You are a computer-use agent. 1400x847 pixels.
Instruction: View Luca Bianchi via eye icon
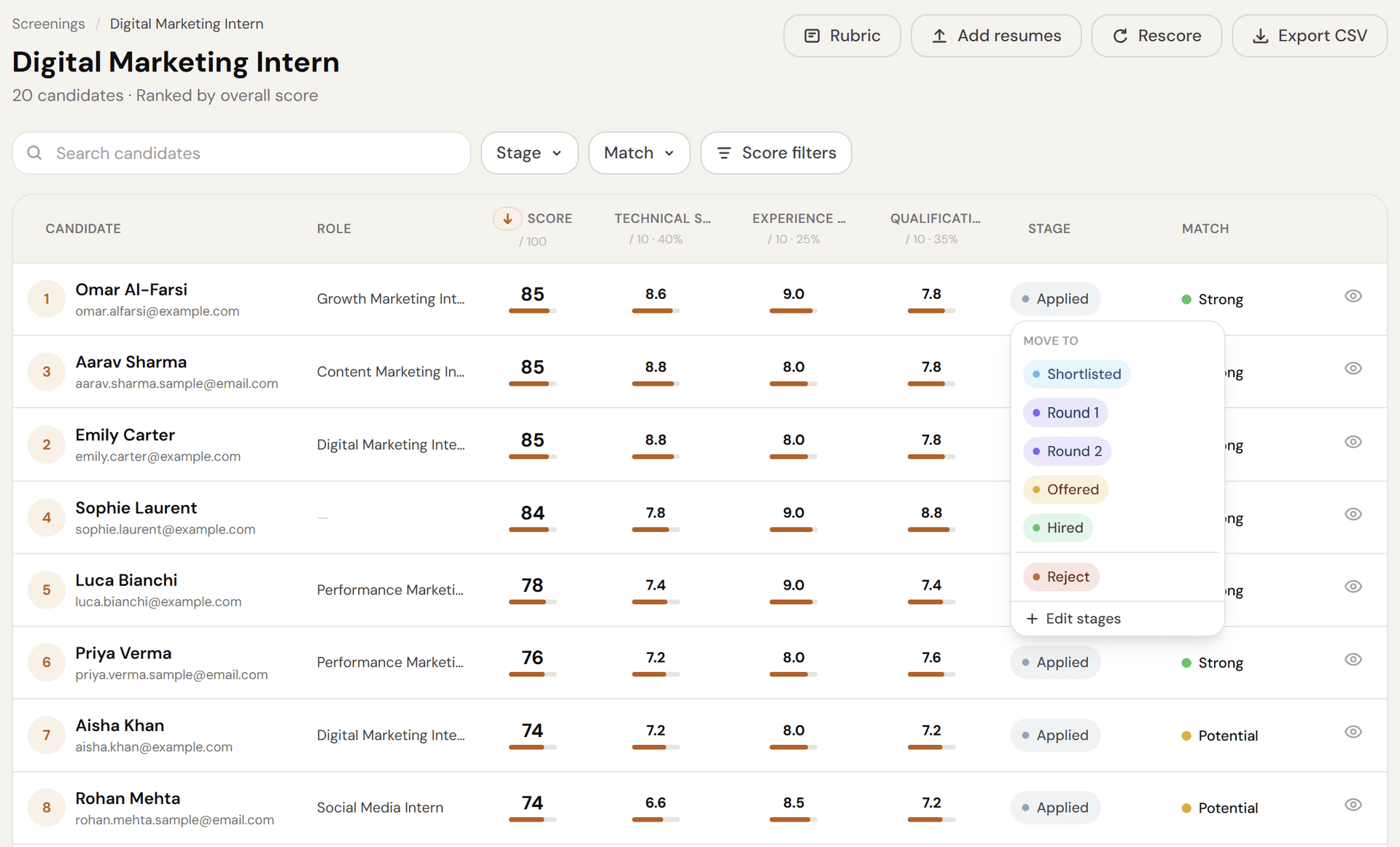pos(1353,586)
